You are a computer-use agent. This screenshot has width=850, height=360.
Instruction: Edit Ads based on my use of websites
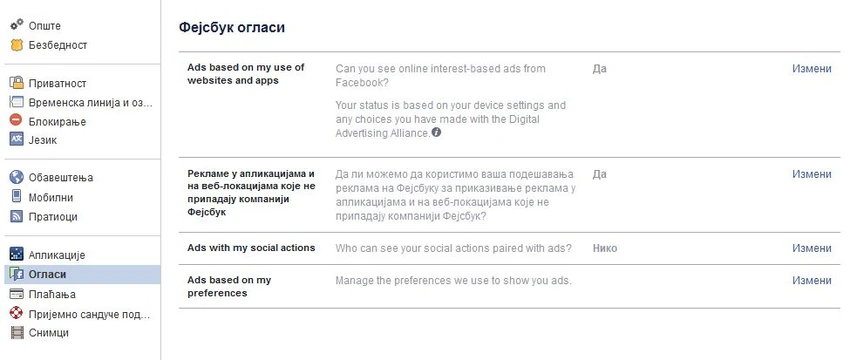(812, 68)
